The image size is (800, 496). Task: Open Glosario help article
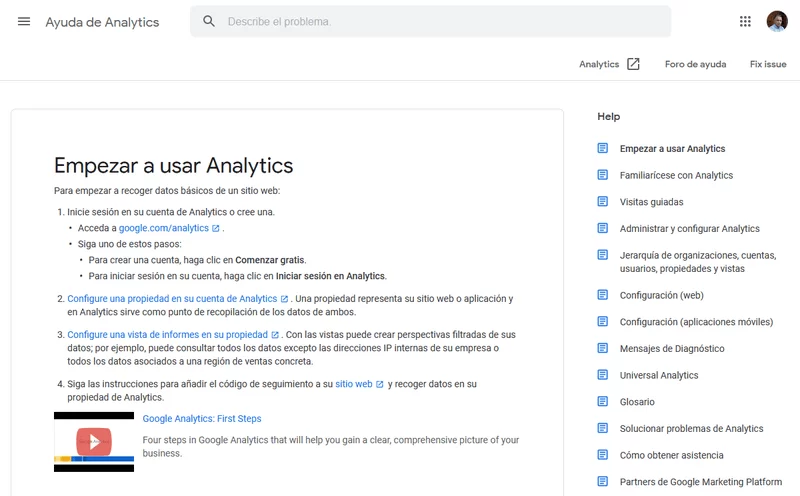[x=637, y=402]
